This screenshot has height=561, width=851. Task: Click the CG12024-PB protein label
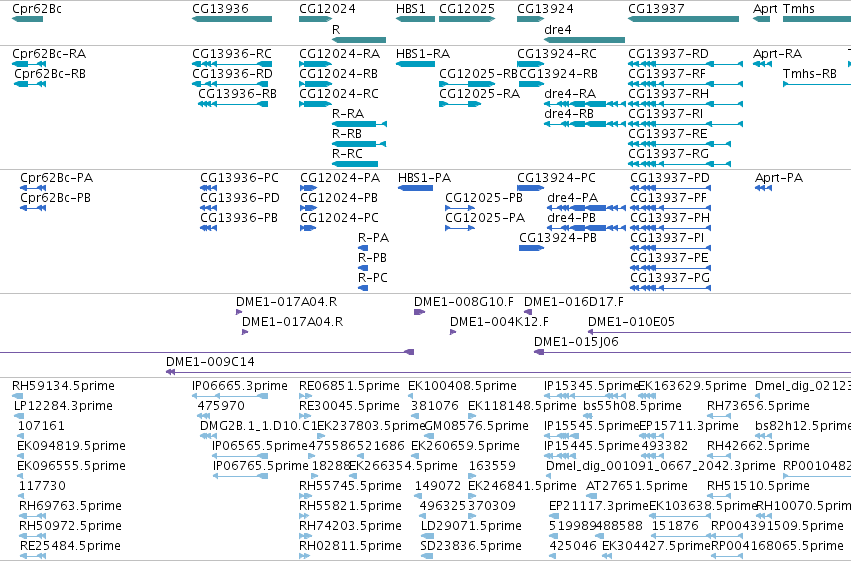point(339,198)
